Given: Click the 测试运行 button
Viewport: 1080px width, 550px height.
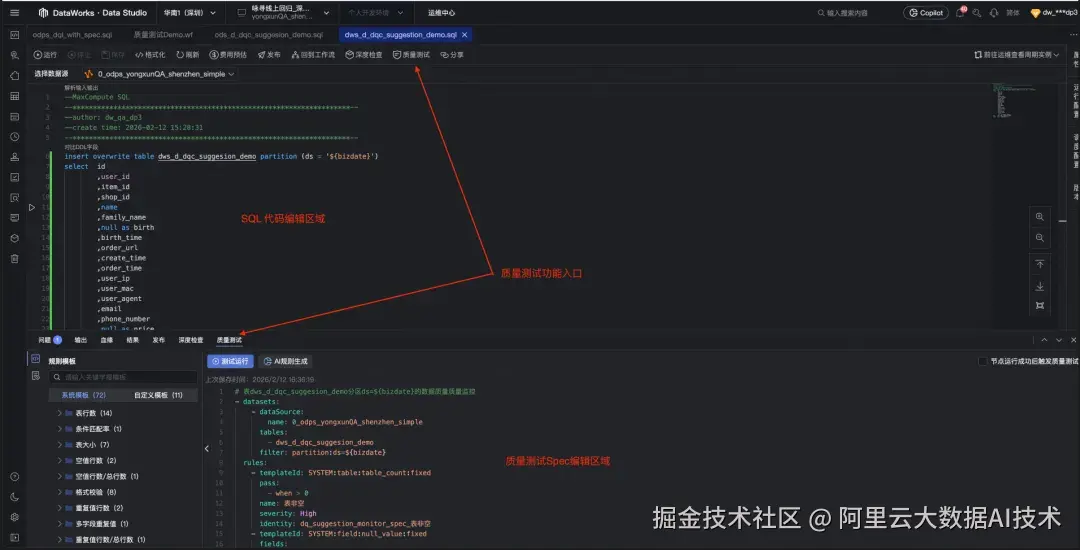Looking at the screenshot, I should pyautogui.click(x=230, y=361).
